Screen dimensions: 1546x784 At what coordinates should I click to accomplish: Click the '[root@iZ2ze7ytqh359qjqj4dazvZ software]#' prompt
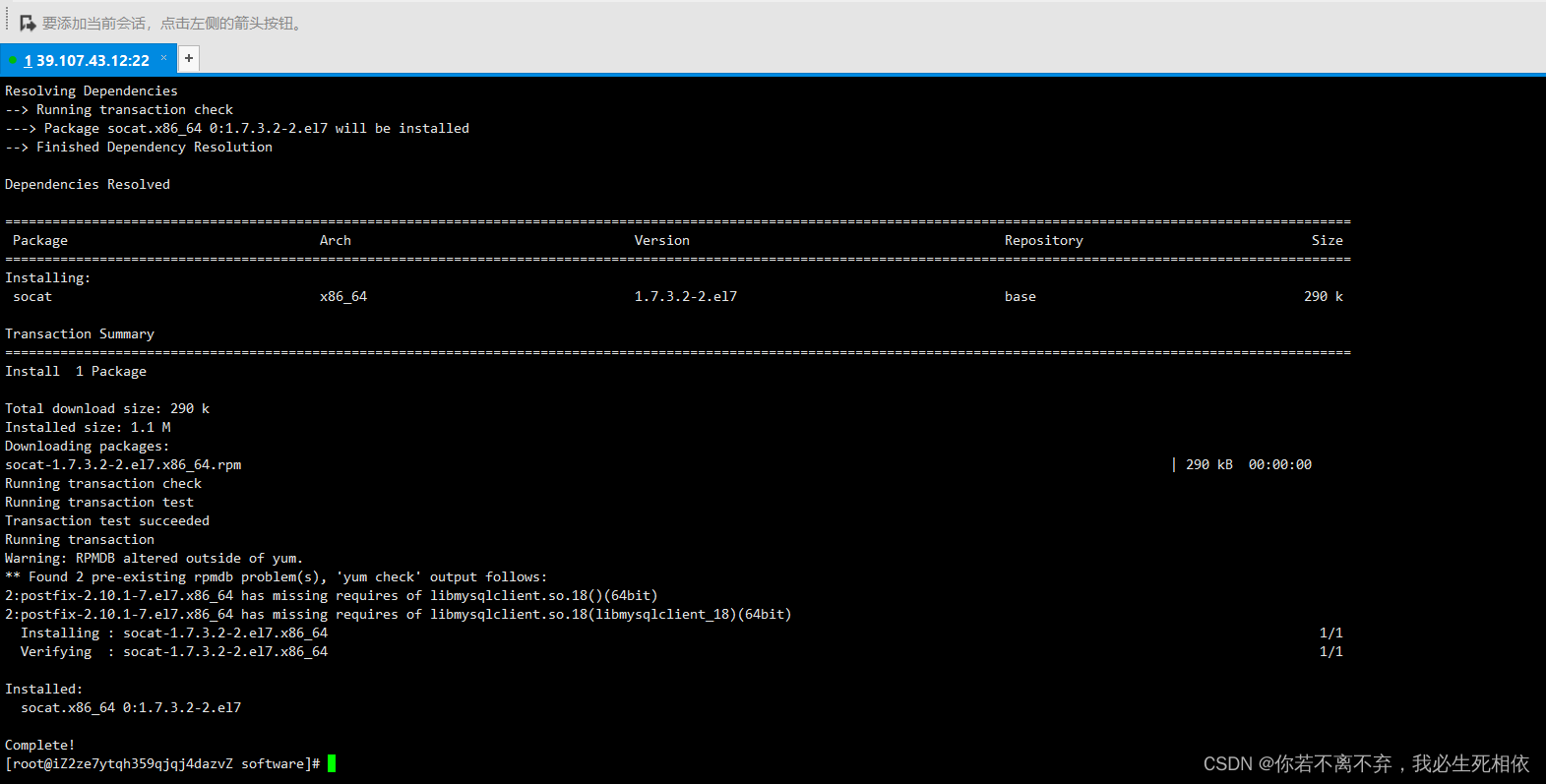(162, 763)
